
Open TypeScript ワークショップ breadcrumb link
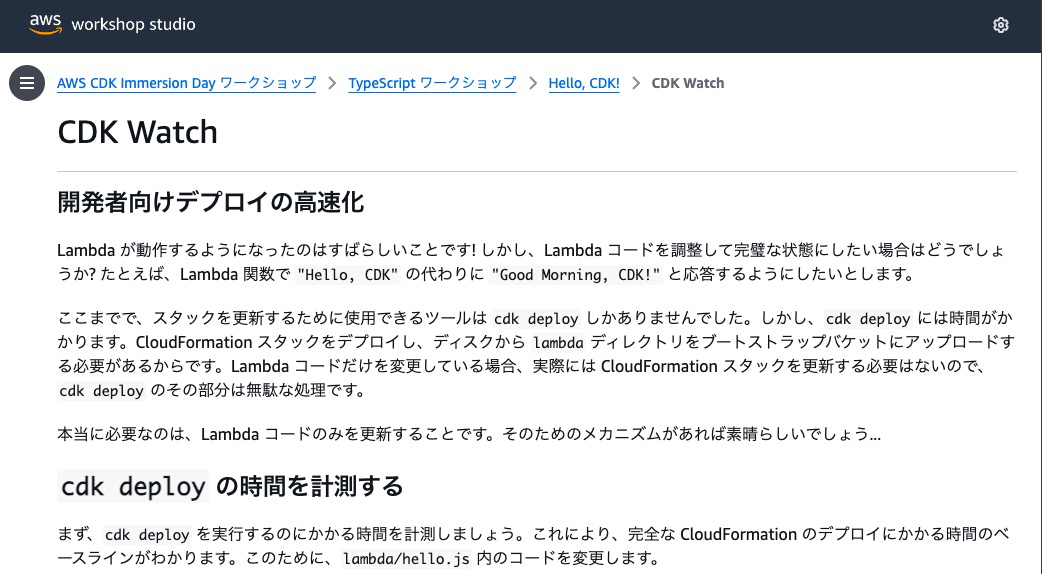coord(432,83)
